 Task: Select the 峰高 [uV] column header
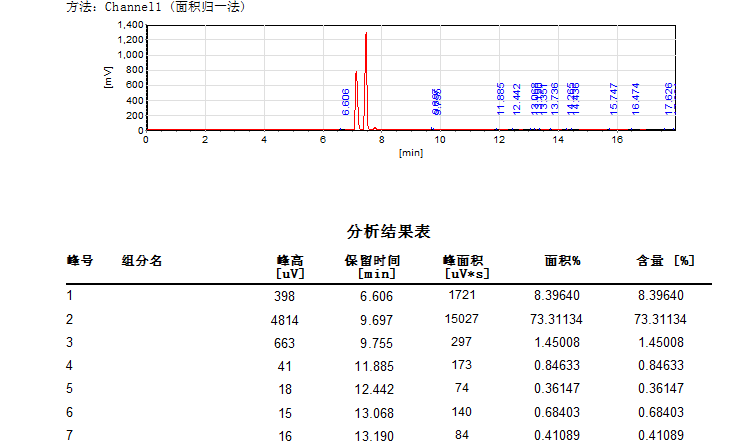(x=290, y=267)
